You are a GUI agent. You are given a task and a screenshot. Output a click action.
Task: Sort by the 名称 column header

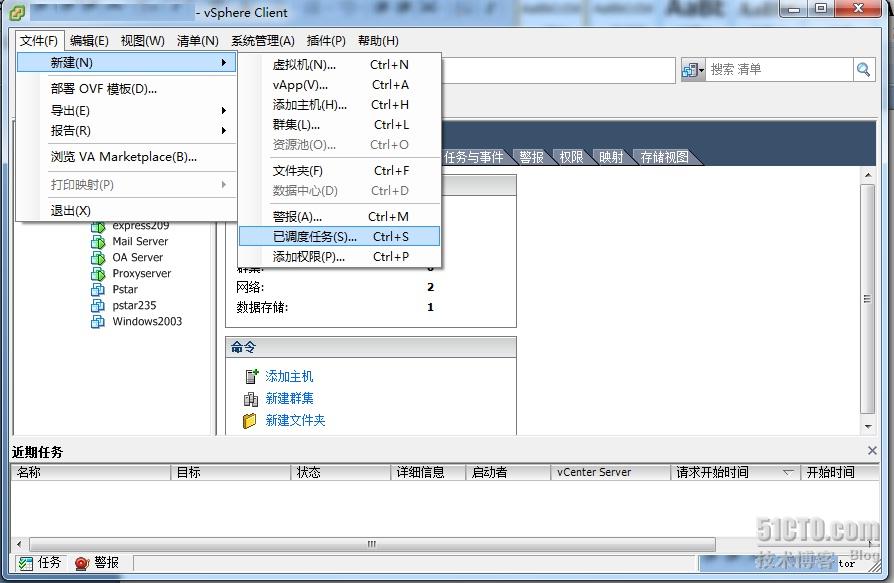point(91,472)
